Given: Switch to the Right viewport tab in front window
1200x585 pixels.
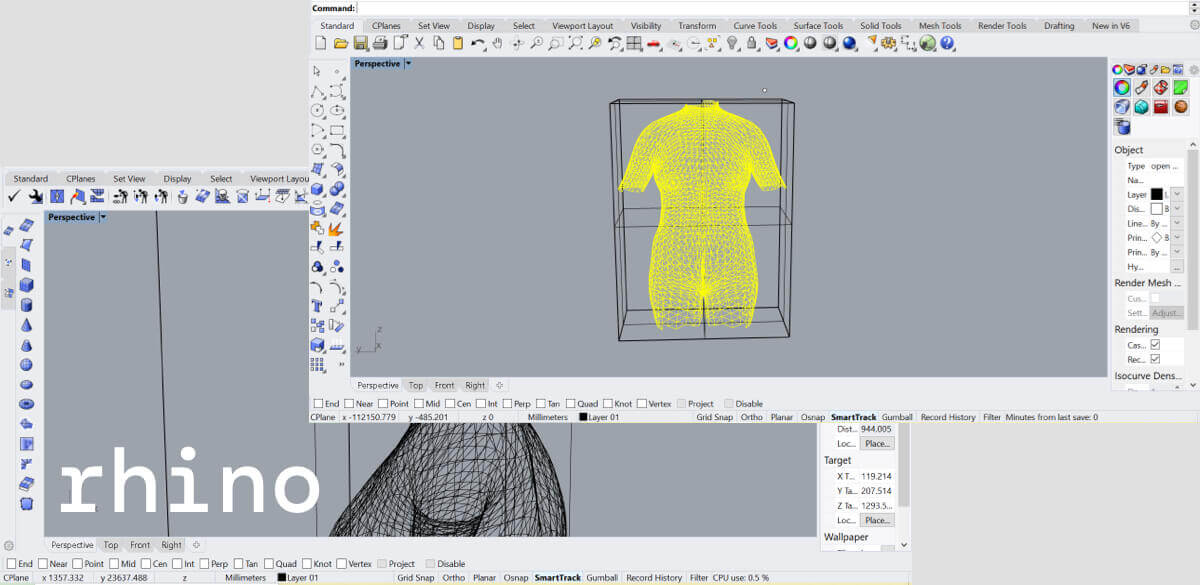Looking at the screenshot, I should pyautogui.click(x=475, y=385).
